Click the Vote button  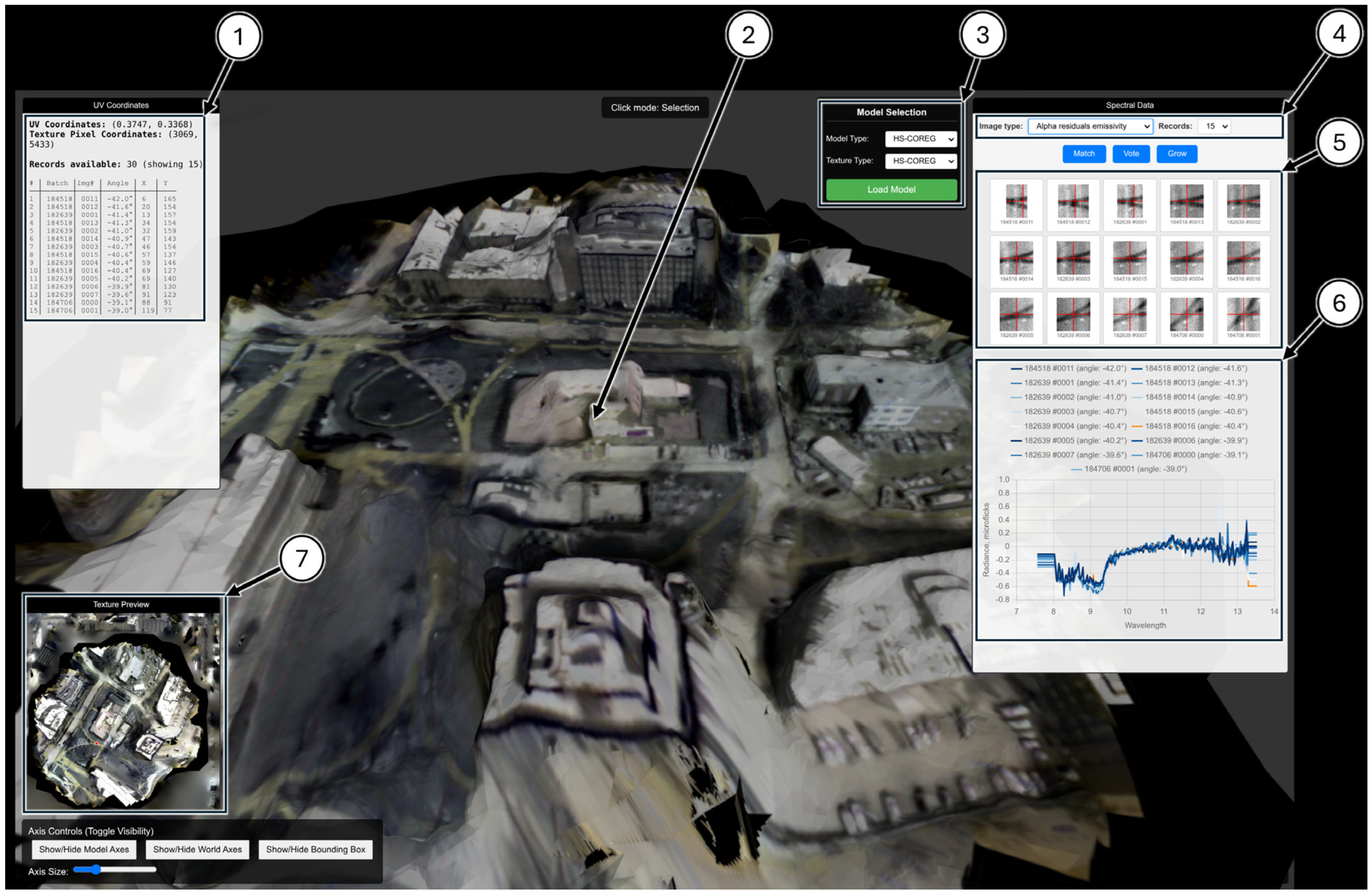pos(1131,153)
